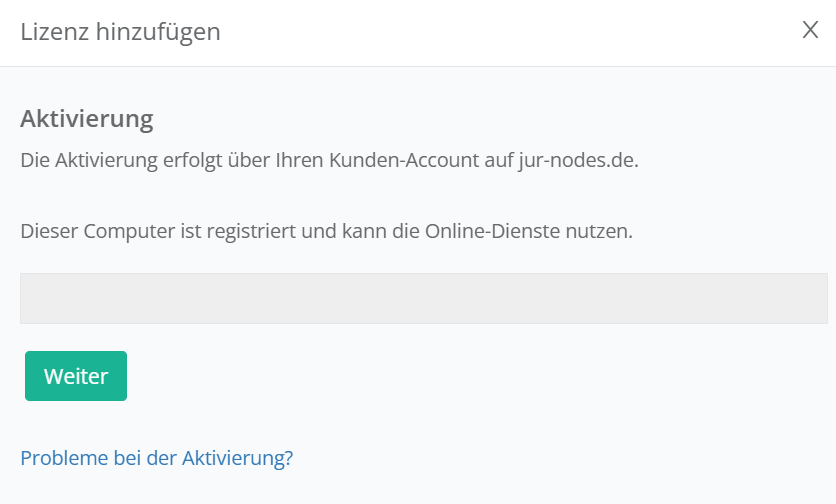
Task: Open the 'Probleme bei der Aktivierung?' link
Action: 156,458
